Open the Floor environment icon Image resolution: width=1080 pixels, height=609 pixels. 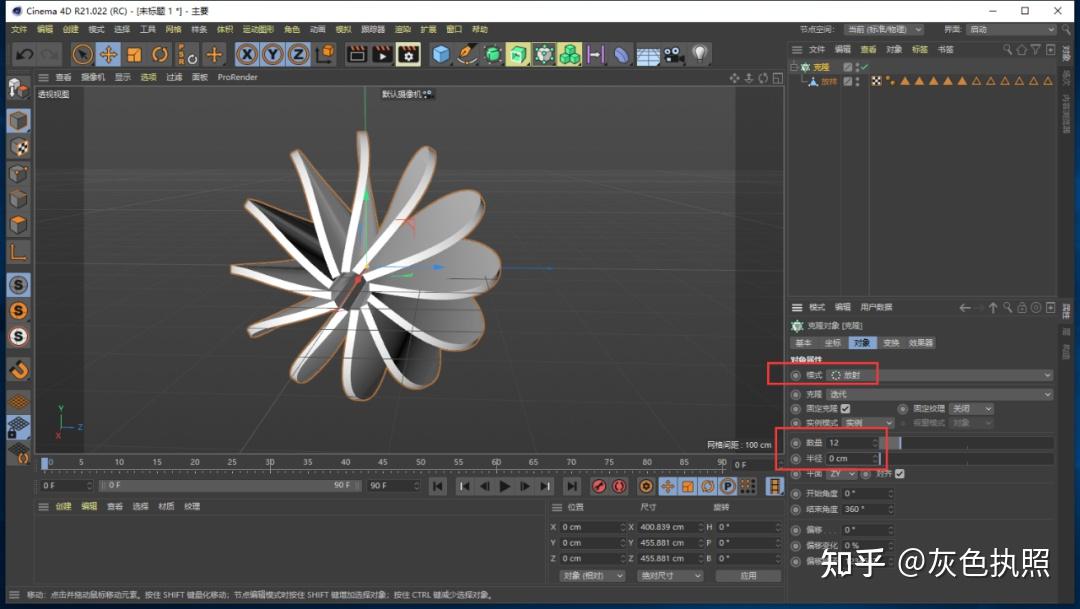tap(647, 55)
